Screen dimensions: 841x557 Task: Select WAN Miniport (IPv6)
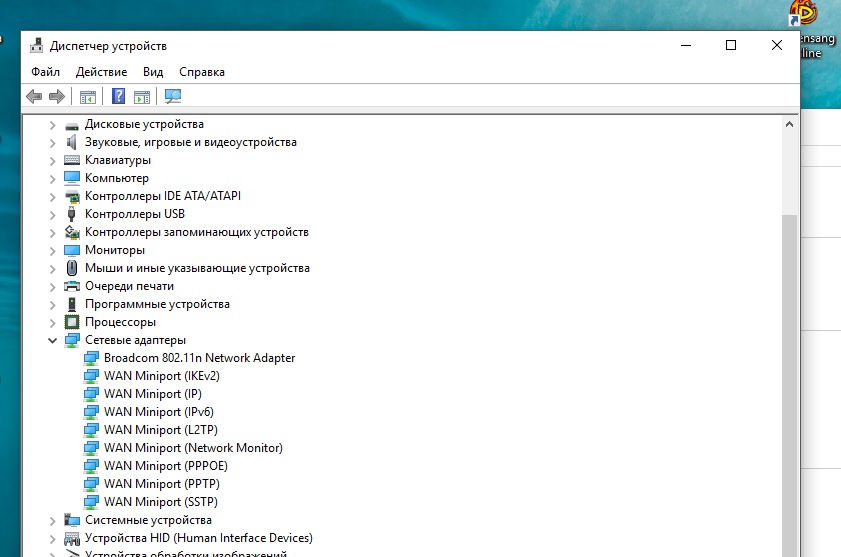(x=159, y=412)
